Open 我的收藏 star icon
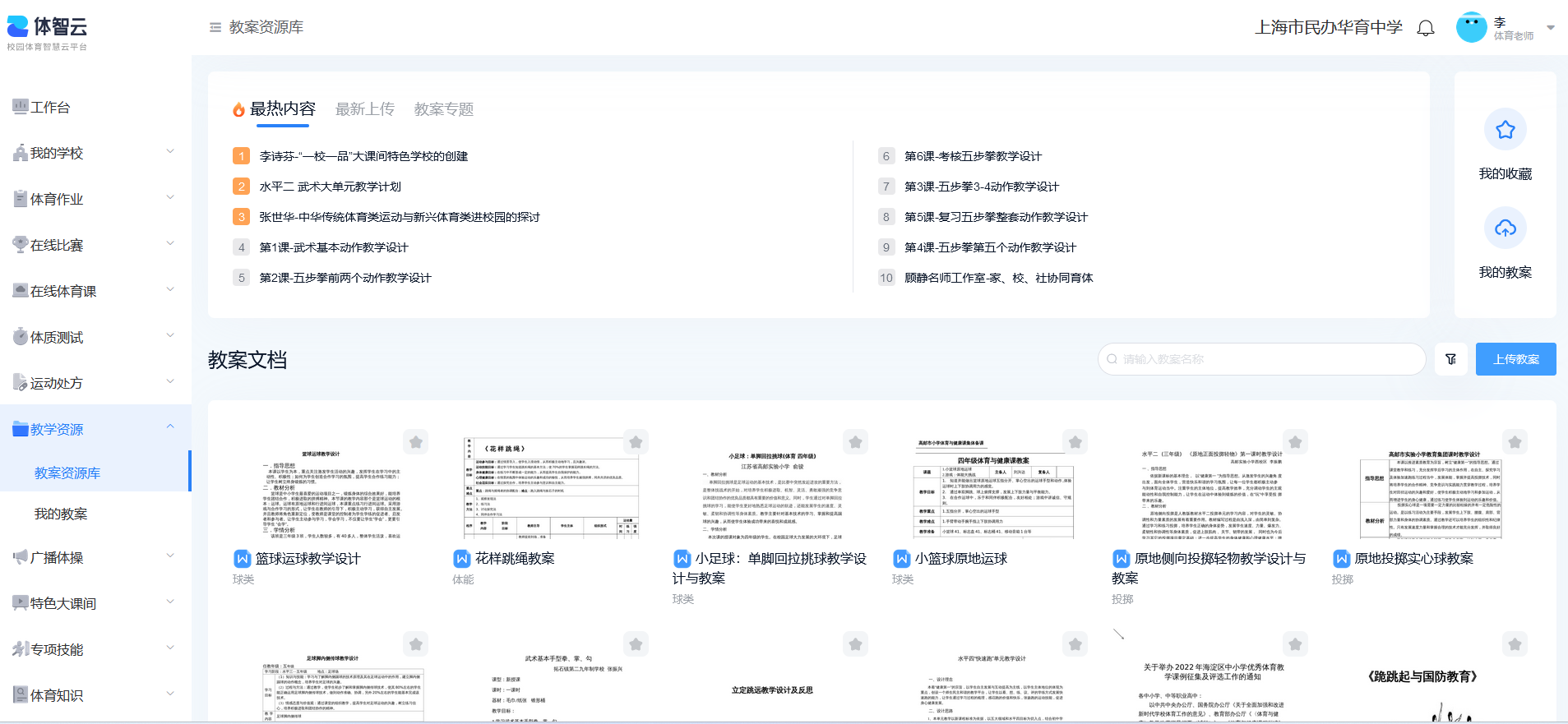 (x=1506, y=129)
